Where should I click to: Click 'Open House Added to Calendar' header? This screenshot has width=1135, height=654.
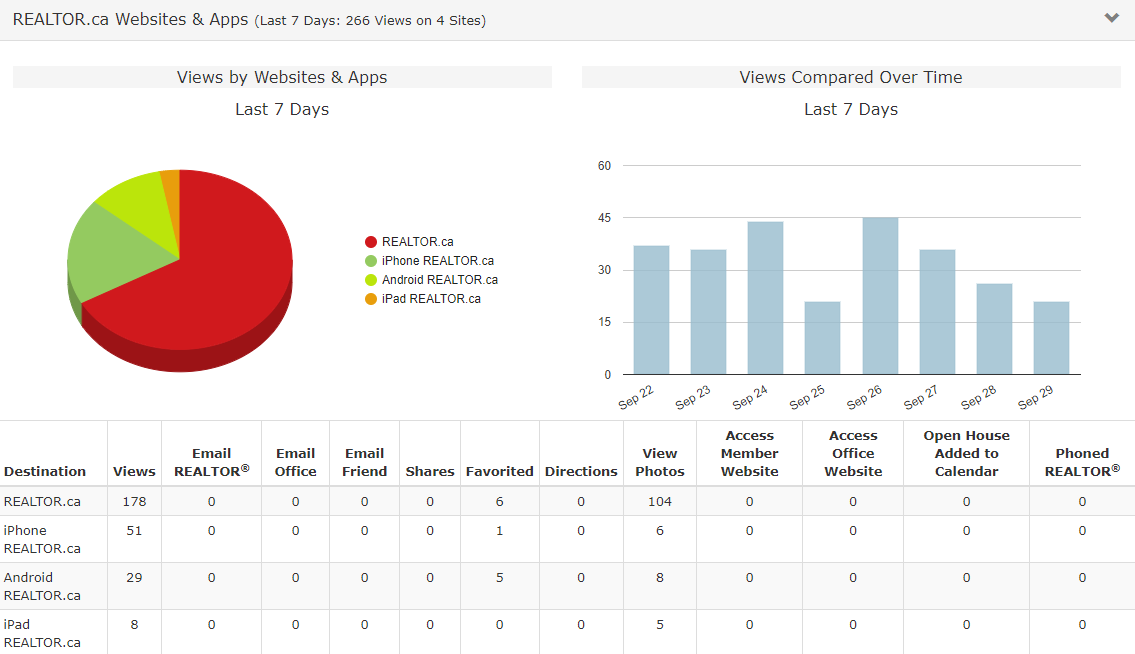coord(966,453)
